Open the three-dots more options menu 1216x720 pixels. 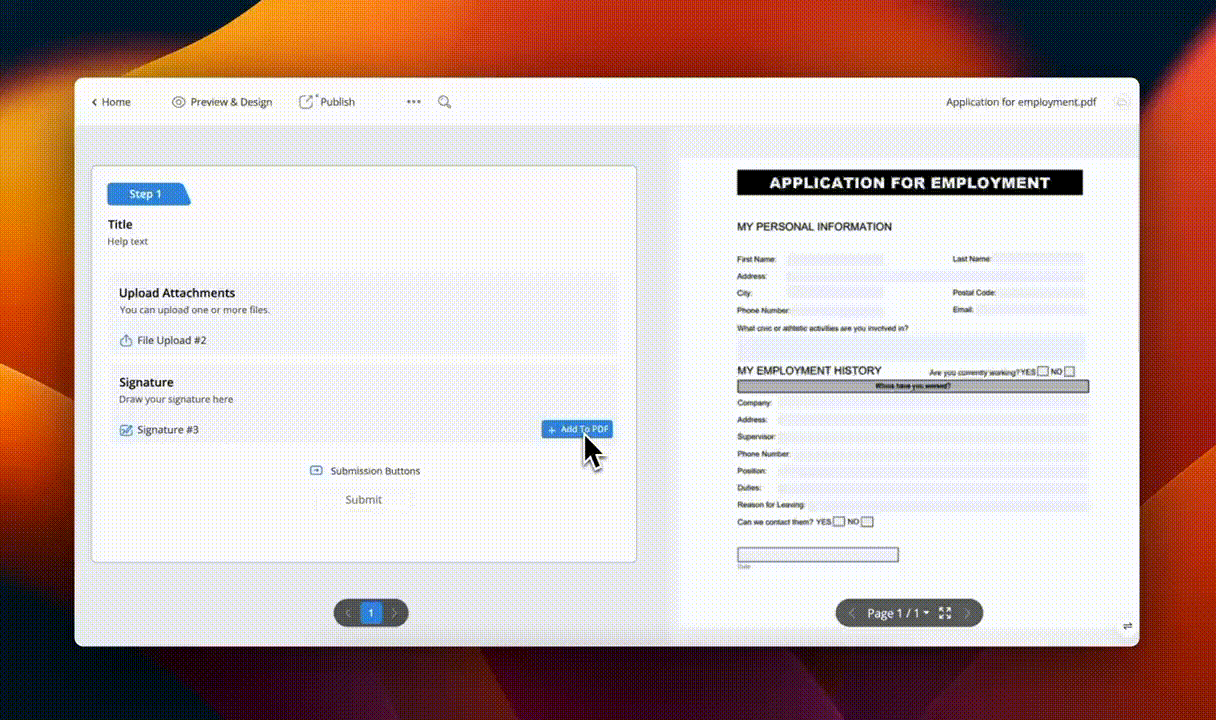[x=414, y=102]
